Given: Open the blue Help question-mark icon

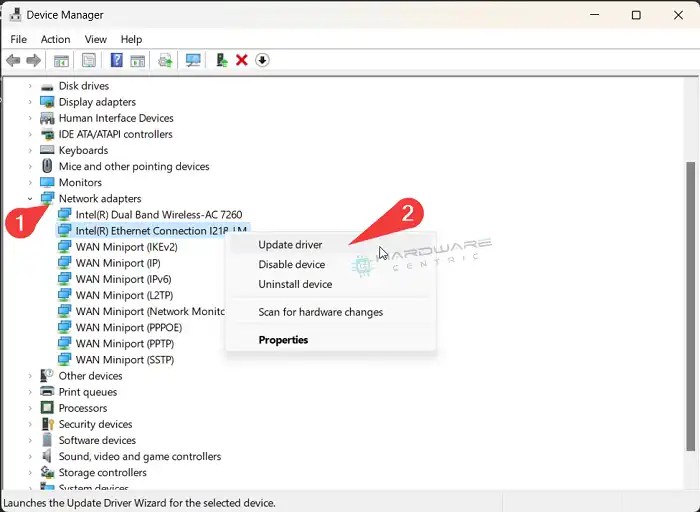Looking at the screenshot, I should [x=117, y=60].
